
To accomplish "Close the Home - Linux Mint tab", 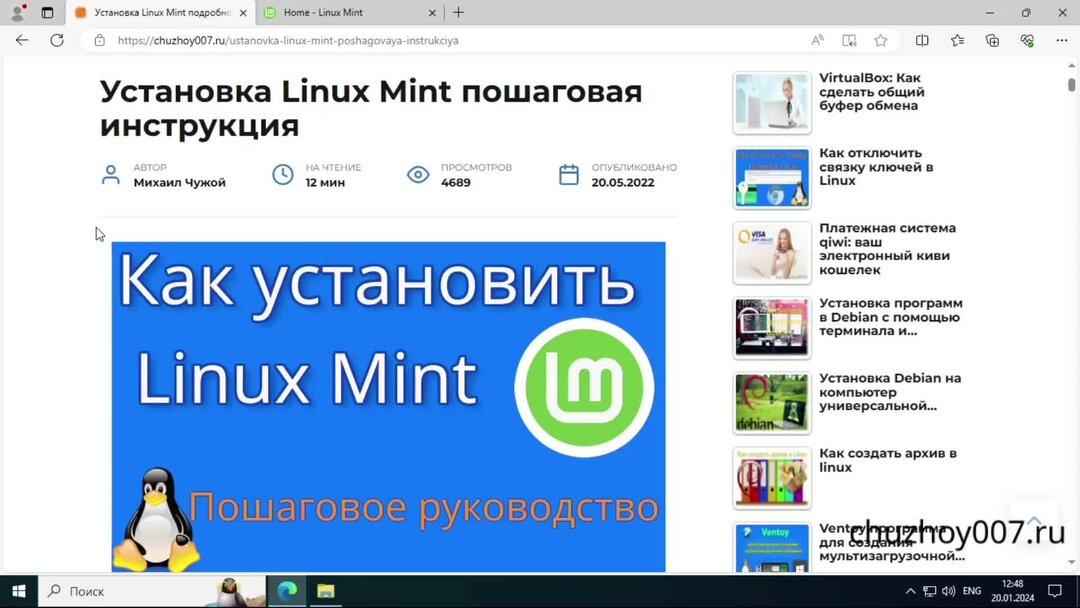I will (432, 12).
